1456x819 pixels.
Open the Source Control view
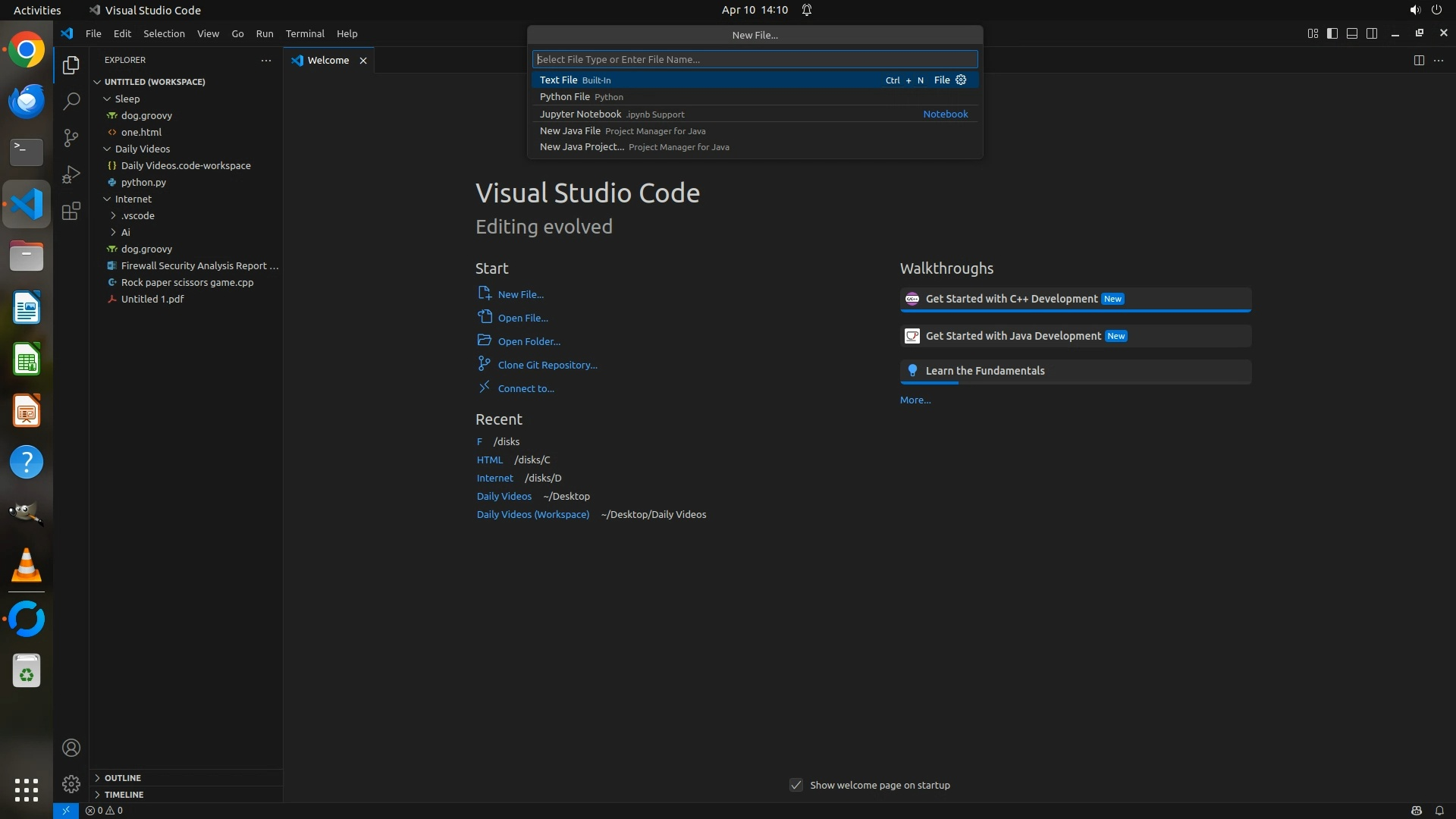tap(71, 138)
